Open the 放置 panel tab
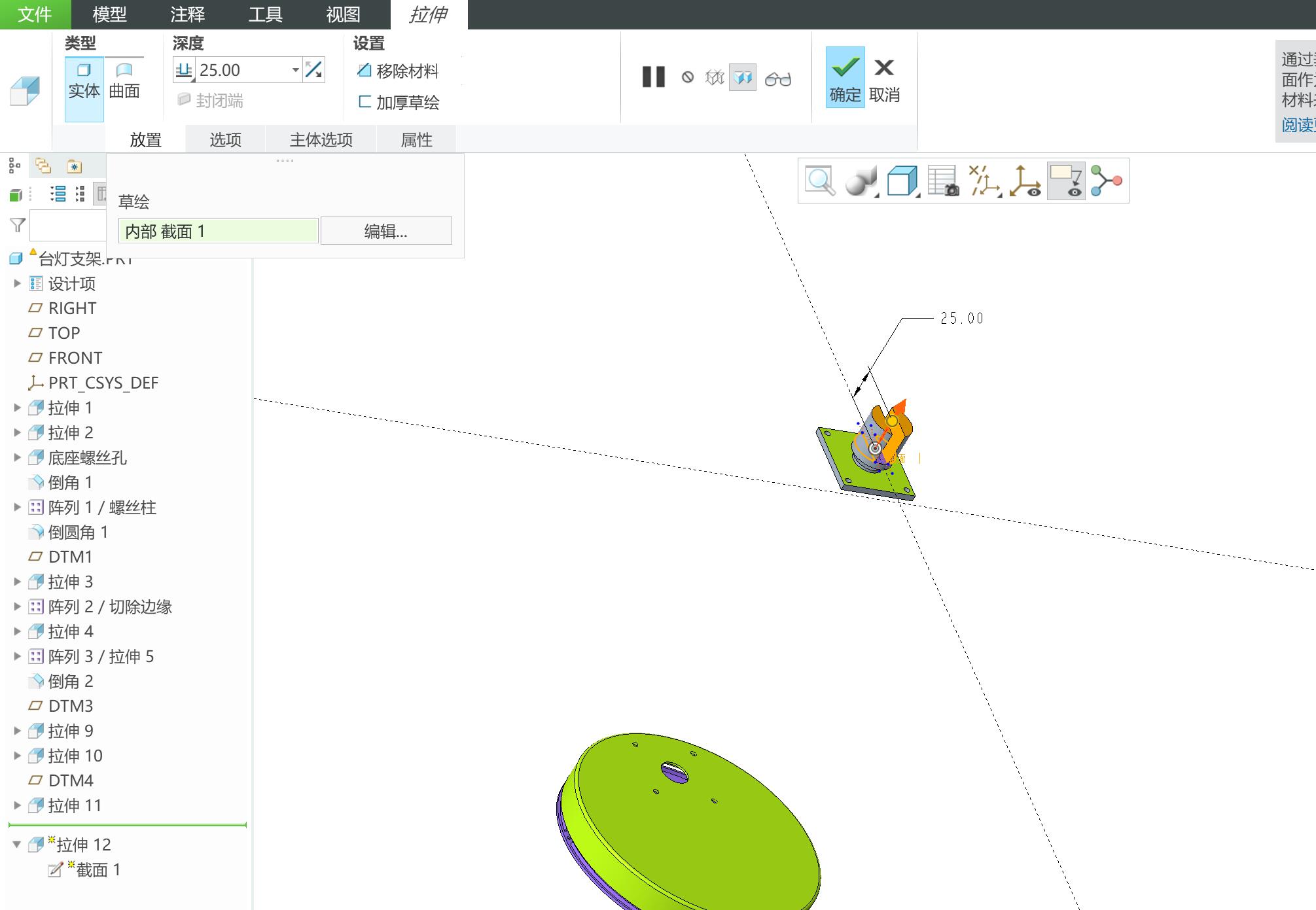Viewport: 1316px width, 910px height. point(145,140)
